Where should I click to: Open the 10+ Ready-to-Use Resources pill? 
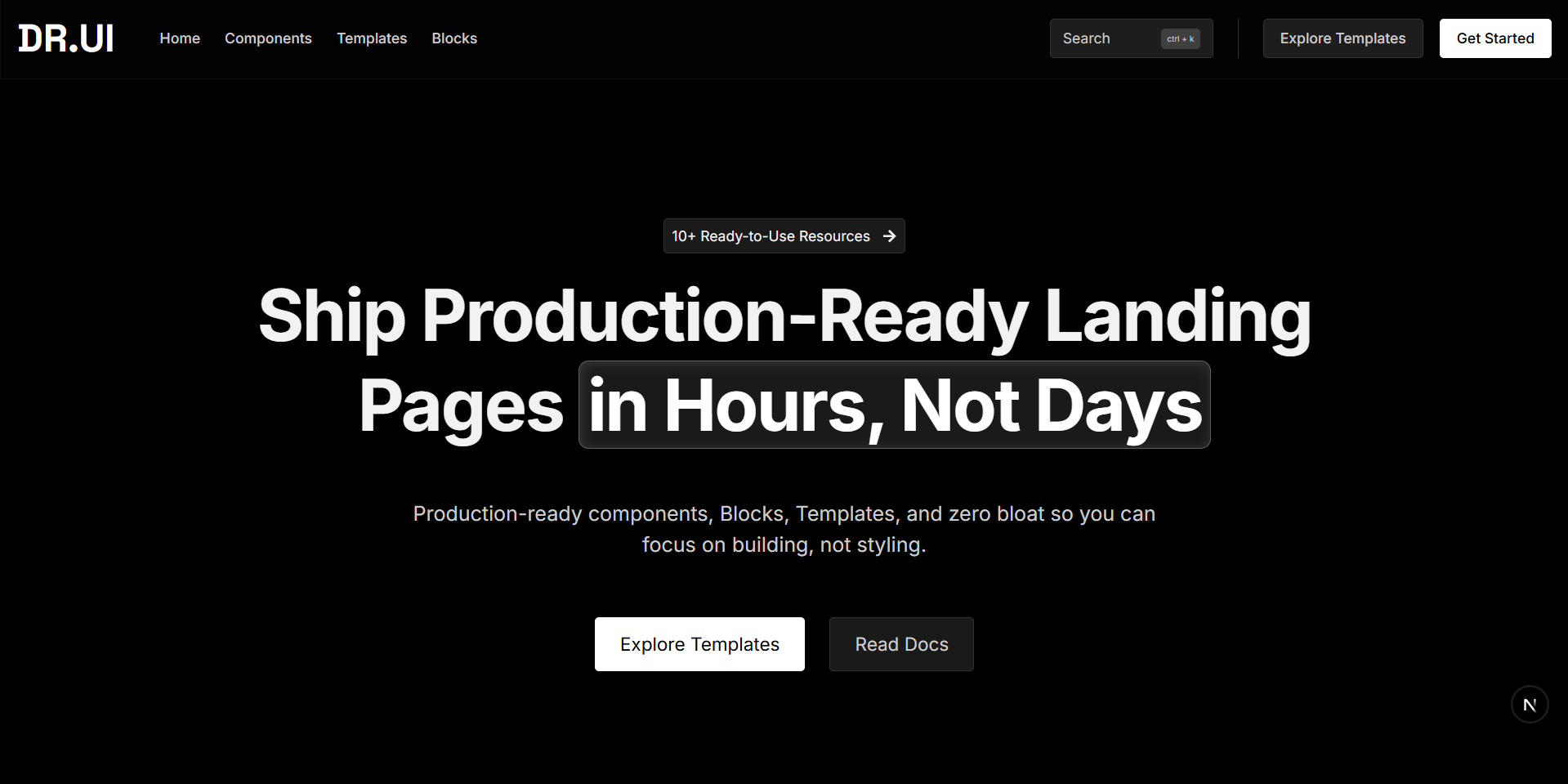coord(784,236)
